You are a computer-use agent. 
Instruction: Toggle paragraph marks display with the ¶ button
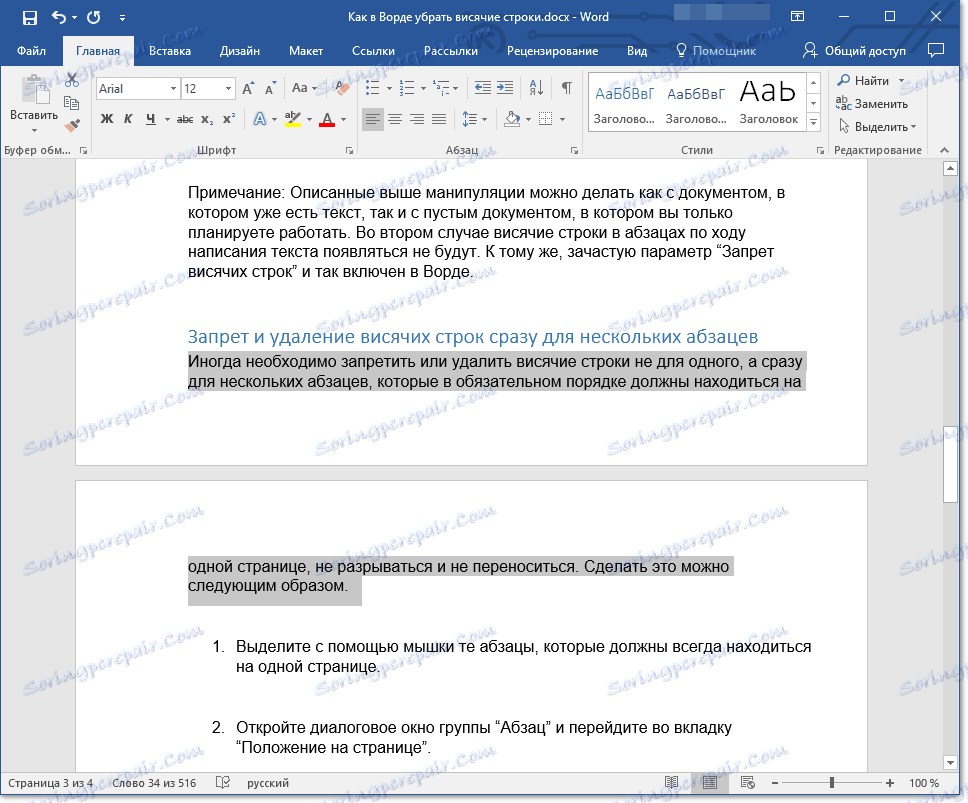(x=567, y=88)
